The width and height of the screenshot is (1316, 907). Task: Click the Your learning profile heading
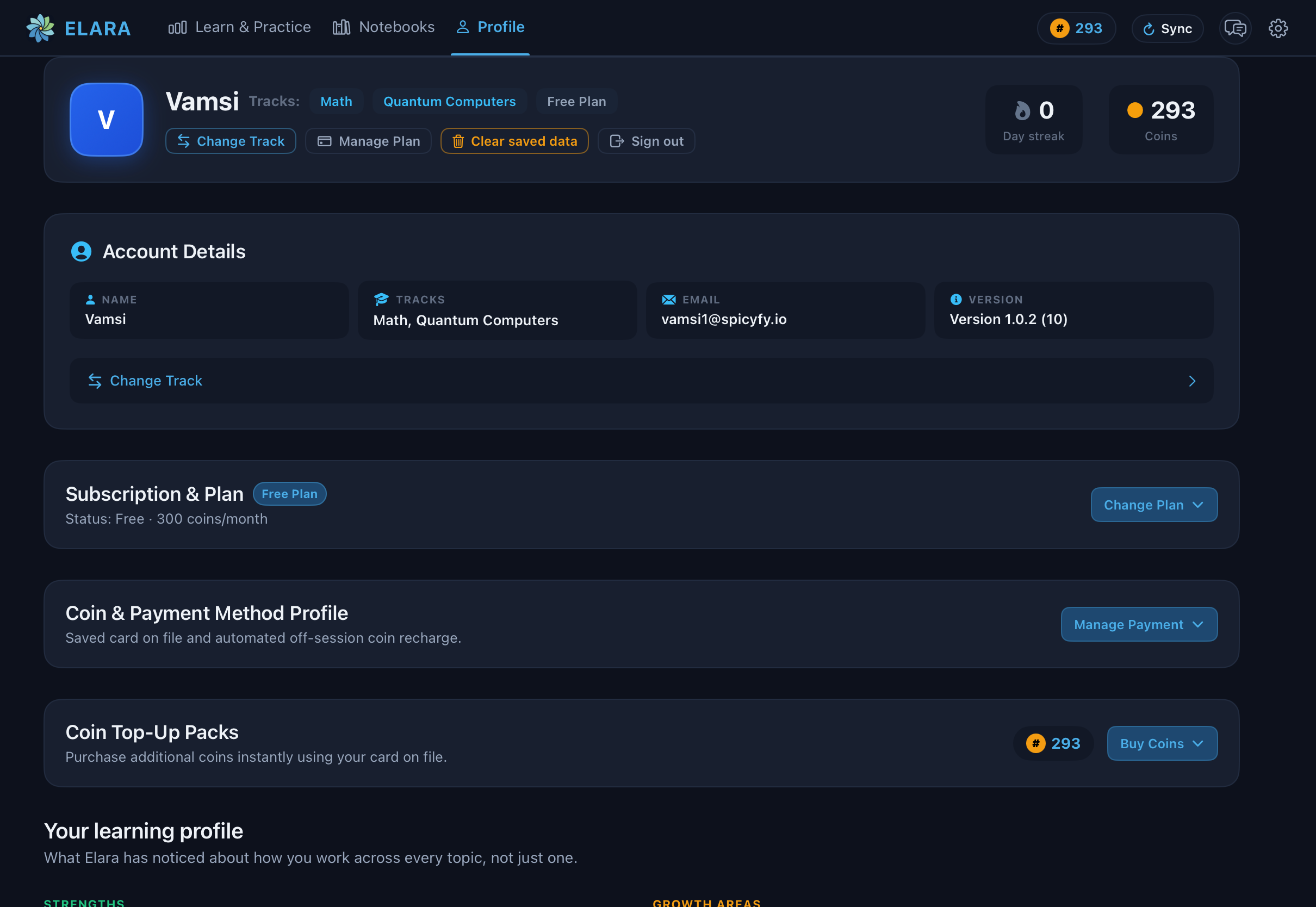pyautogui.click(x=143, y=831)
